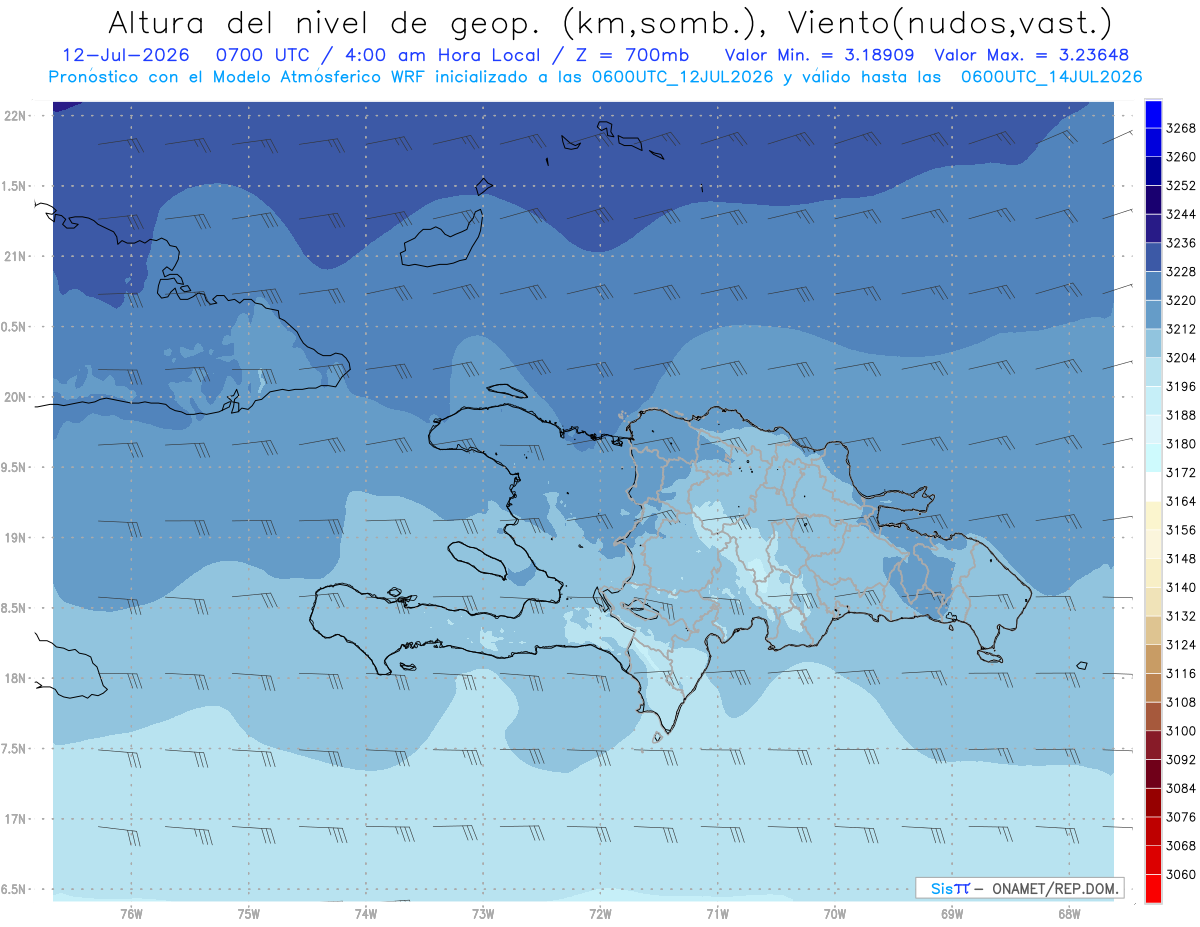Click the '1.5N' latitude label
This screenshot has height=927, width=1200.
14,186
